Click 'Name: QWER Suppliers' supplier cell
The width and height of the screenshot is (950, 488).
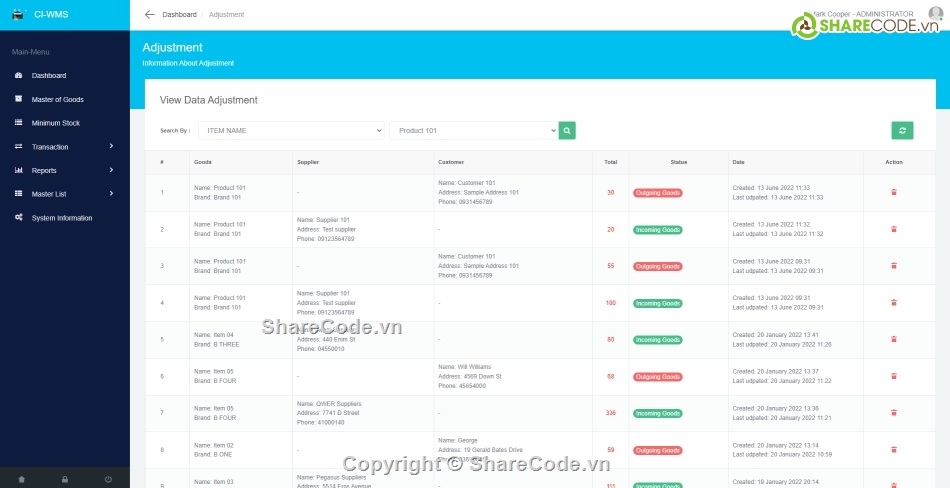click(x=327, y=404)
